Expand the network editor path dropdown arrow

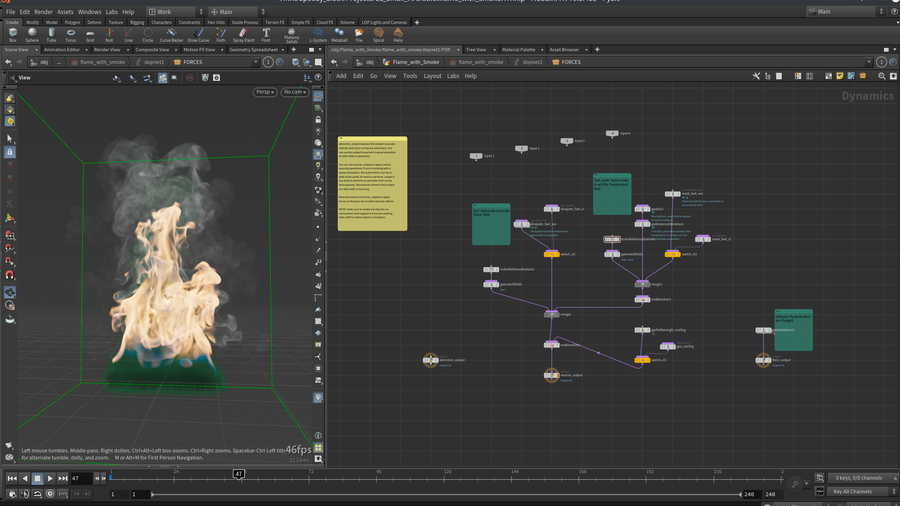click(868, 62)
